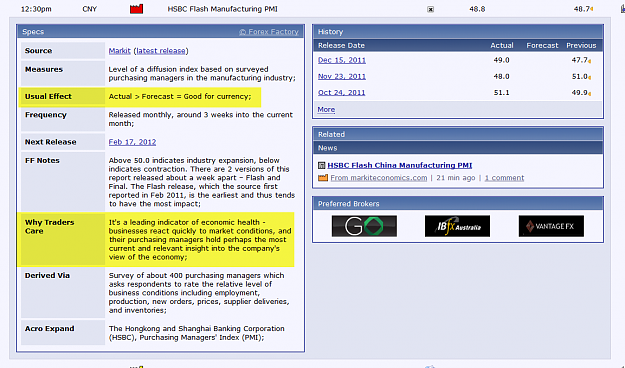Screen dimensions: 625x368
Task: Click the Derived Via row label
Action: [x=47, y=276]
